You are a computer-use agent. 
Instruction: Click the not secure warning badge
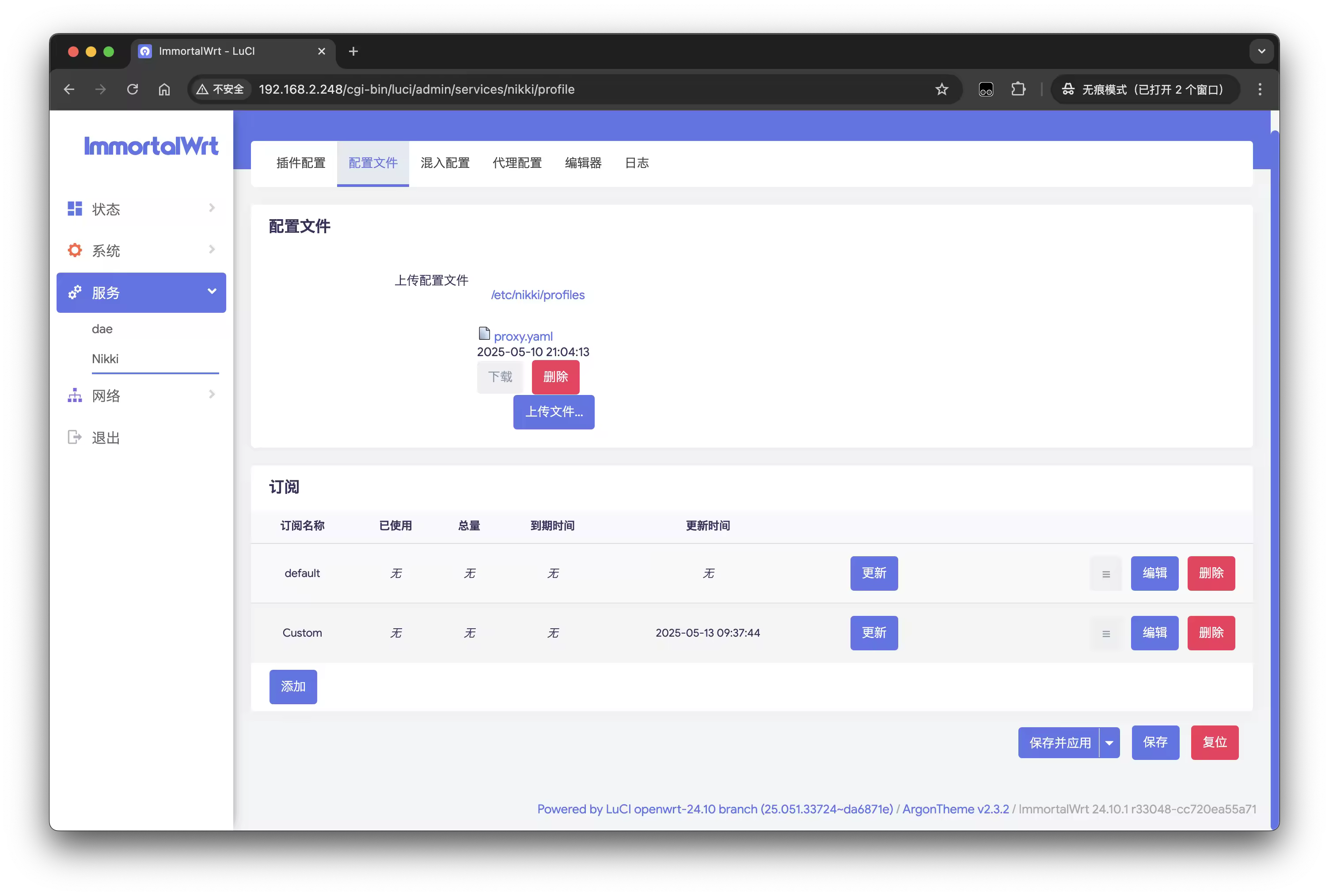(x=220, y=89)
